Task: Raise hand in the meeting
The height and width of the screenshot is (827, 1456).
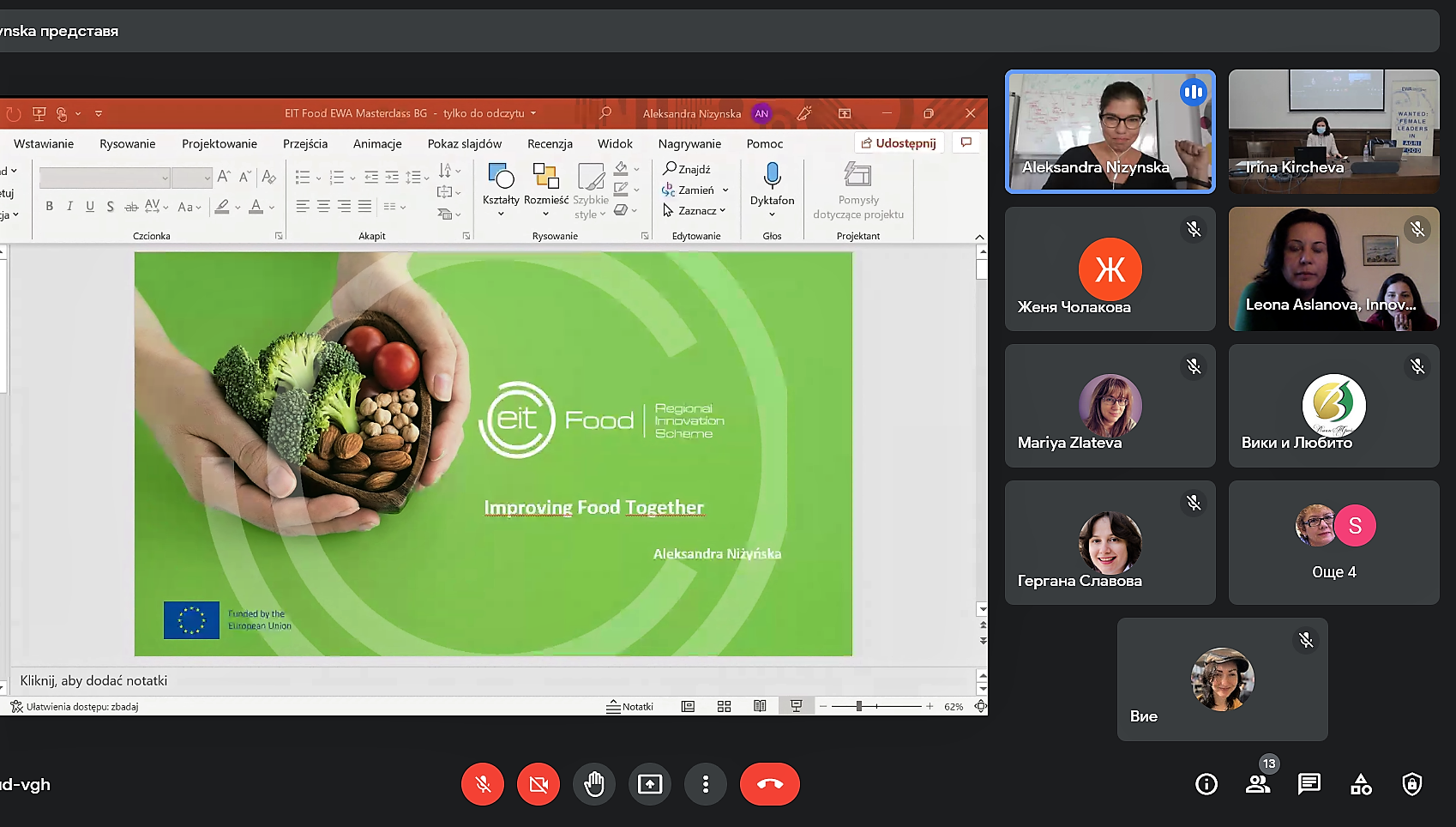Action: pyautogui.click(x=594, y=784)
